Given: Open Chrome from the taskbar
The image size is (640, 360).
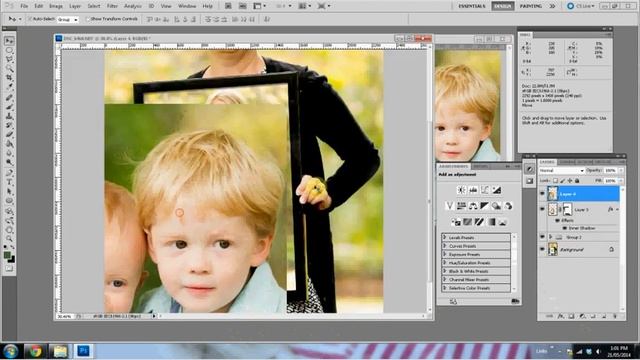Looking at the screenshot, I should click(x=35, y=351).
